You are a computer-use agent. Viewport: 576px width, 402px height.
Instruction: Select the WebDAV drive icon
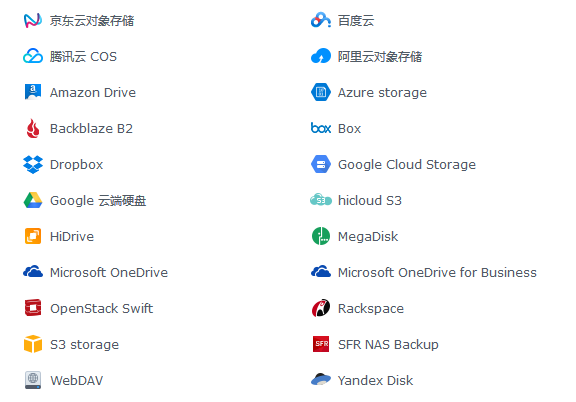point(33,380)
